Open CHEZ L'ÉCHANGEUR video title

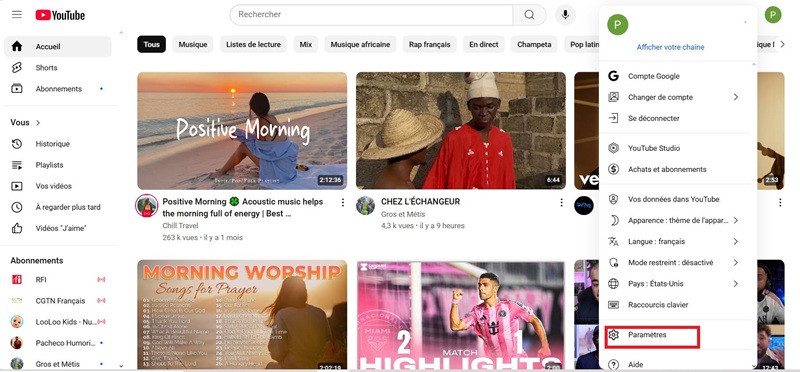[420, 202]
